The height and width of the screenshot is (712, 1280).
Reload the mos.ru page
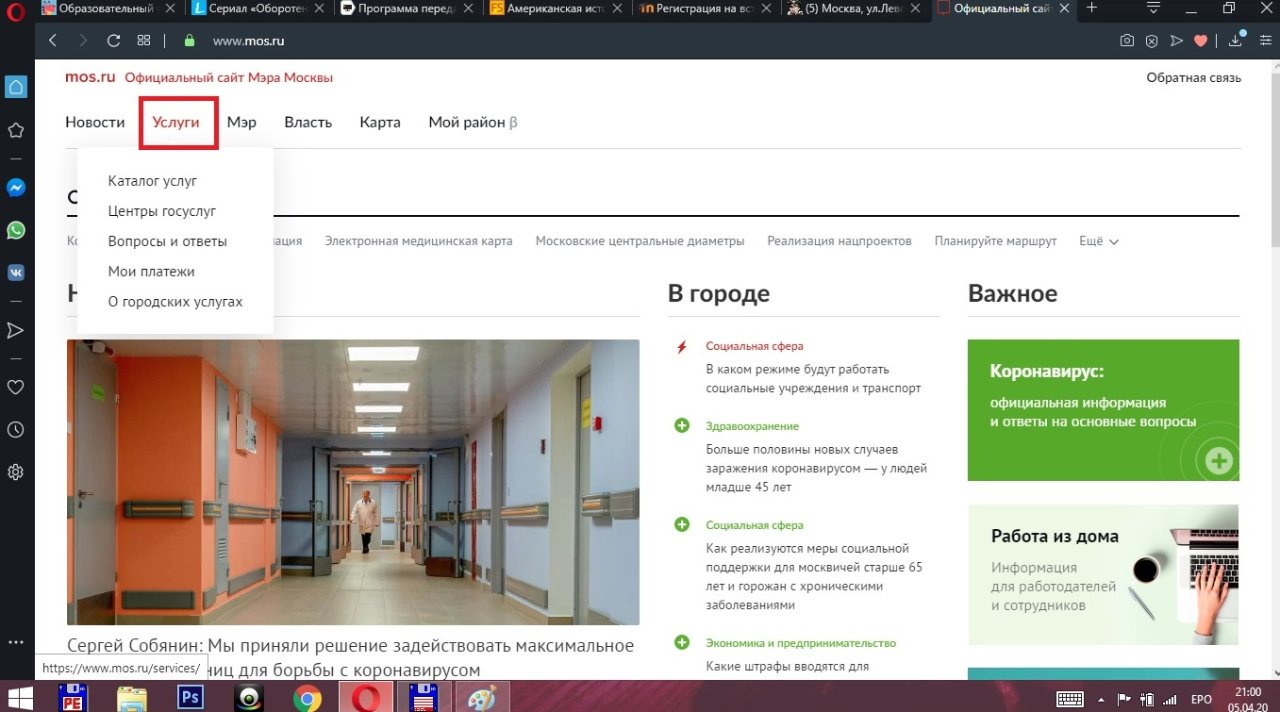pyautogui.click(x=113, y=41)
